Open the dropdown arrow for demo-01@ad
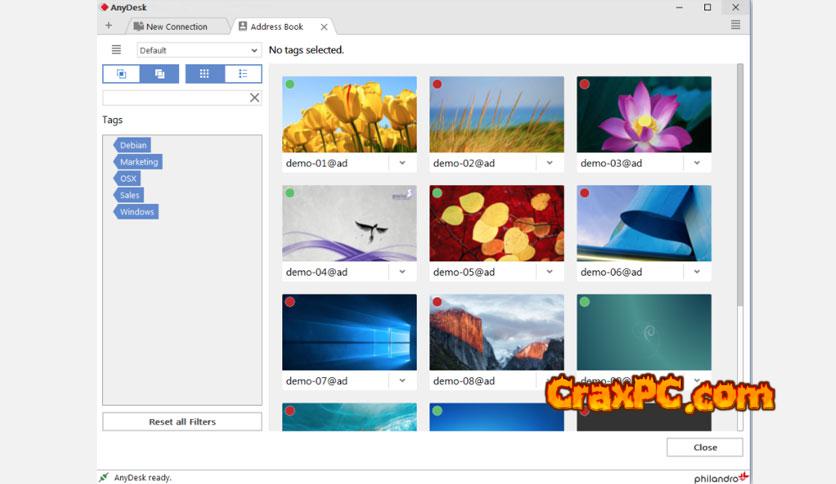The image size is (836, 484). [403, 163]
